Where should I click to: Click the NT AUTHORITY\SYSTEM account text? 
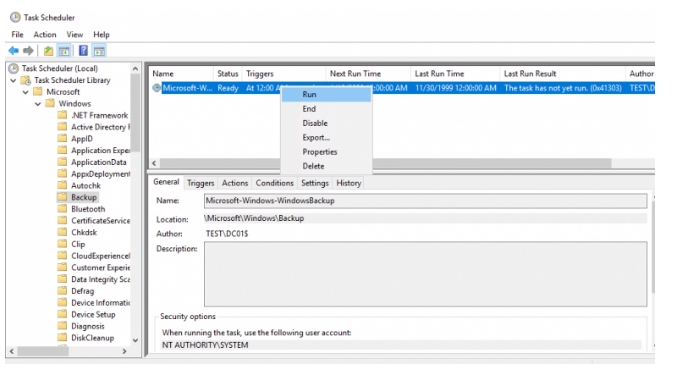tap(205, 345)
